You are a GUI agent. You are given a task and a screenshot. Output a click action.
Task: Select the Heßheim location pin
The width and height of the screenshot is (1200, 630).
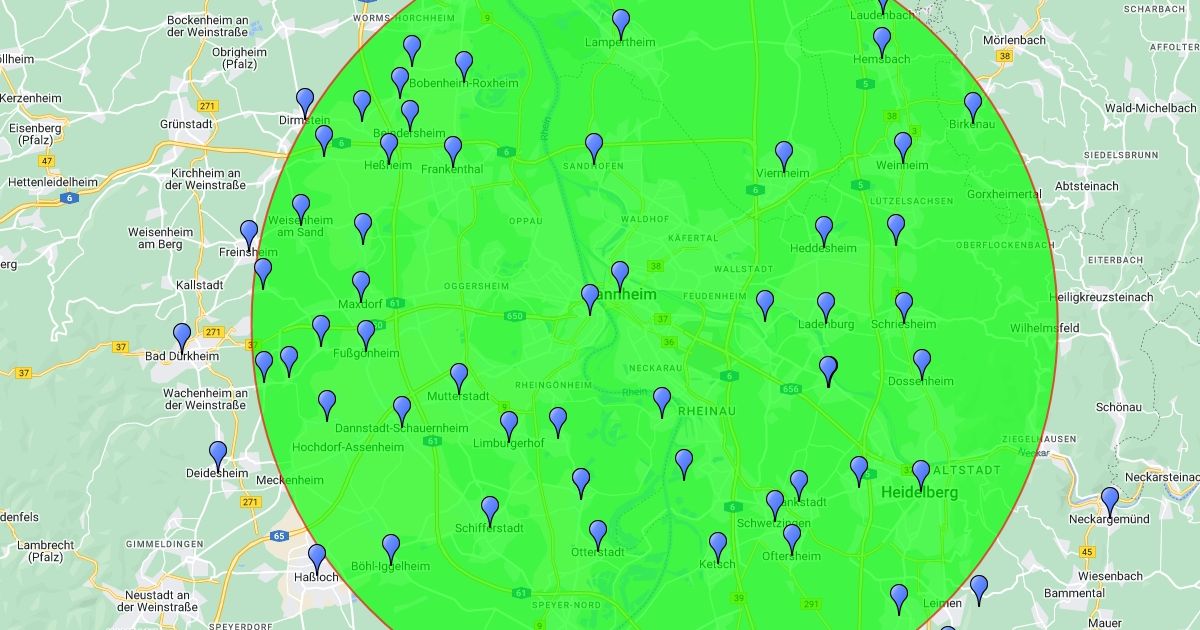(389, 148)
